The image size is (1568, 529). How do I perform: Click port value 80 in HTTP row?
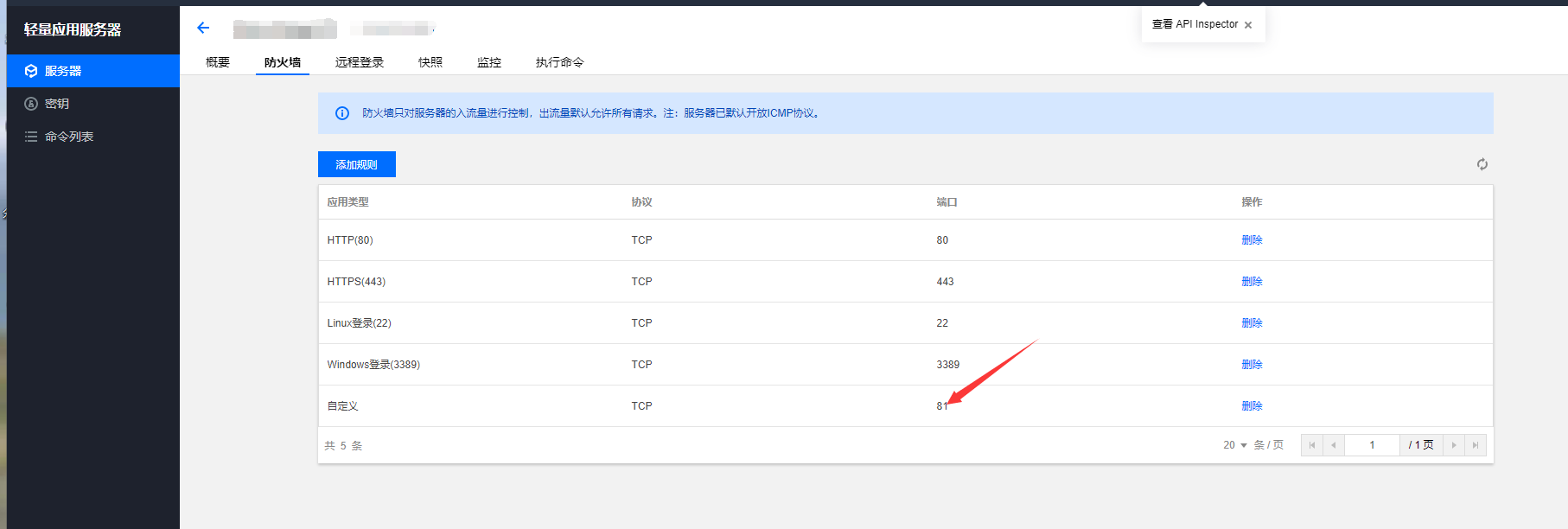942,240
